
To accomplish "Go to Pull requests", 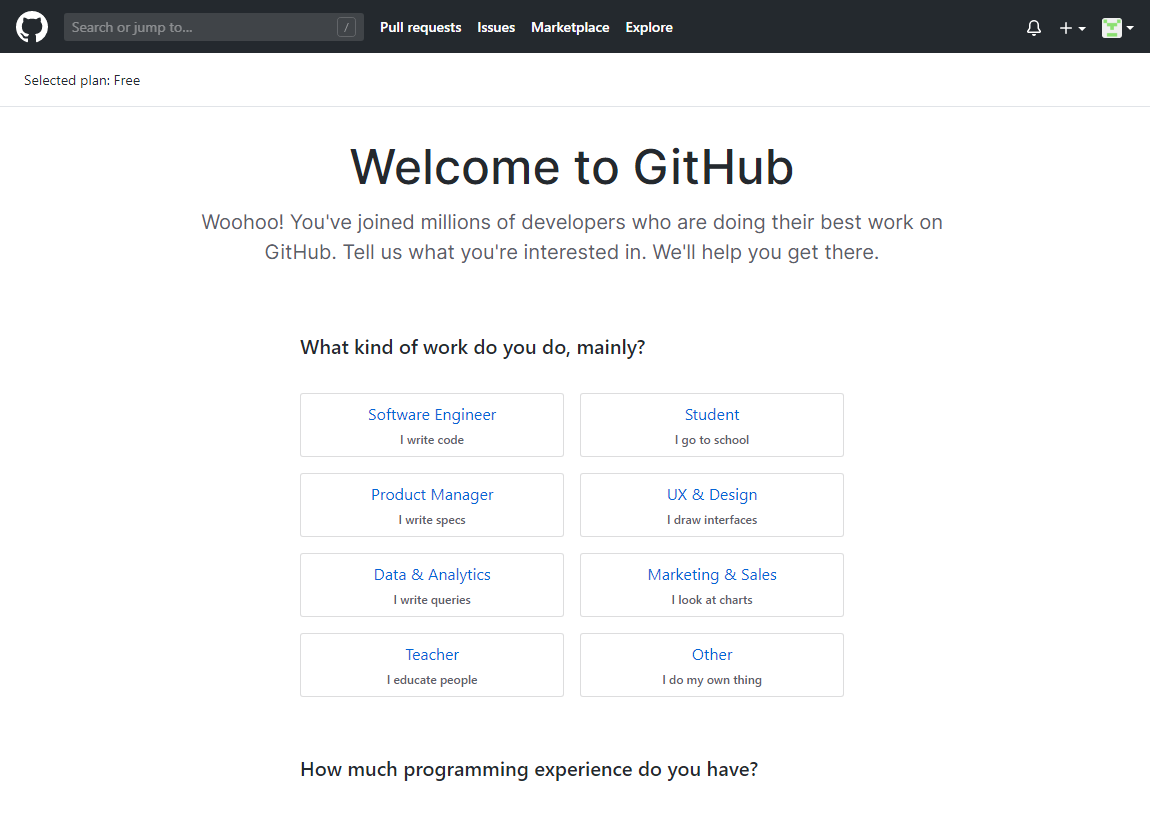I will pyautogui.click(x=420, y=28).
